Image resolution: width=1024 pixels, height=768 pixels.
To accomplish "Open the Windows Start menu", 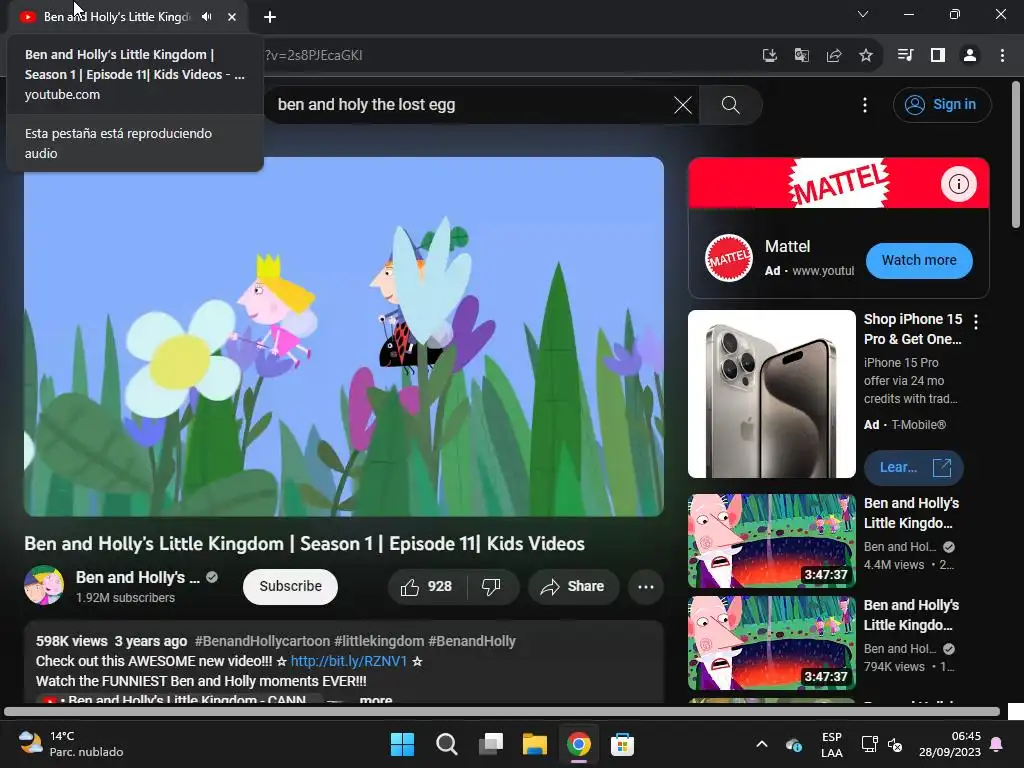I will point(402,744).
